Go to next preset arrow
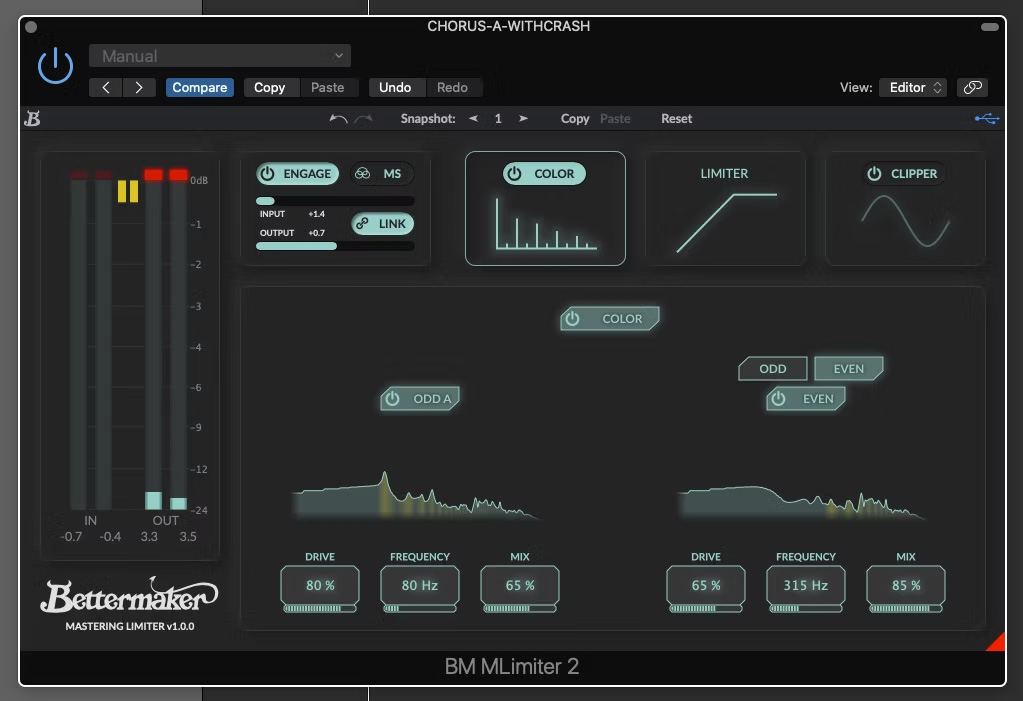This screenshot has height=701, width=1023. pyautogui.click(x=139, y=87)
